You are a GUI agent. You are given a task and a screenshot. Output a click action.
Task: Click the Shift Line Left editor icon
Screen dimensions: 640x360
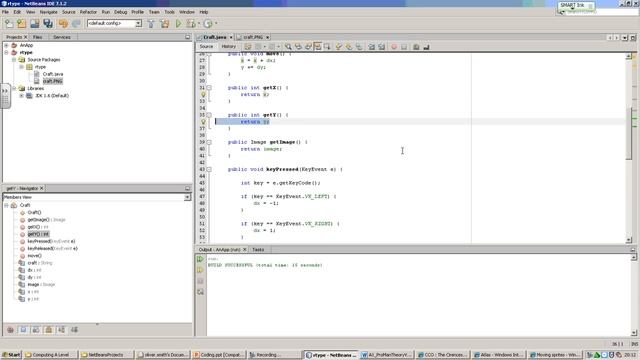click(371, 47)
